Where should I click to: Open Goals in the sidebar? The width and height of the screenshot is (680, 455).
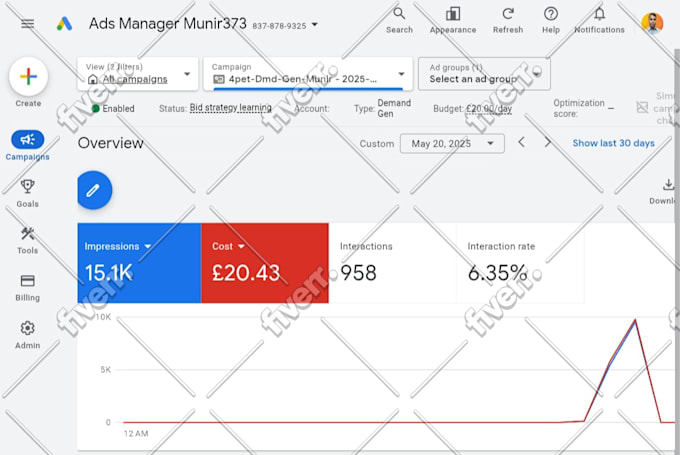[27, 193]
